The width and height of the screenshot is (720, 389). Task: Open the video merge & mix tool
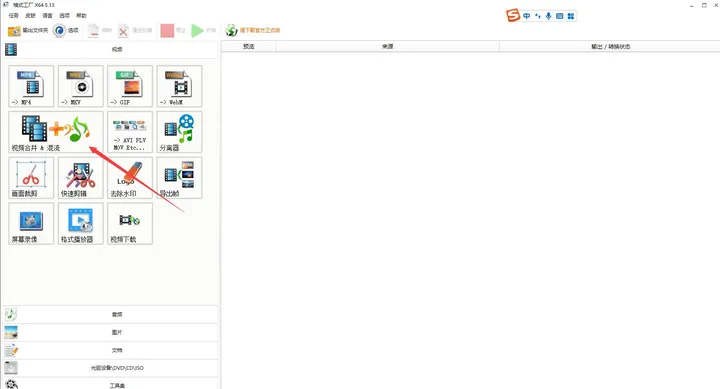[56, 132]
